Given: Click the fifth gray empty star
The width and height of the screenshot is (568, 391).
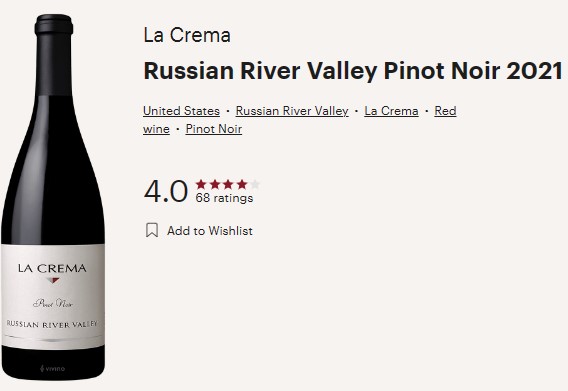Looking at the screenshot, I should coord(255,184).
